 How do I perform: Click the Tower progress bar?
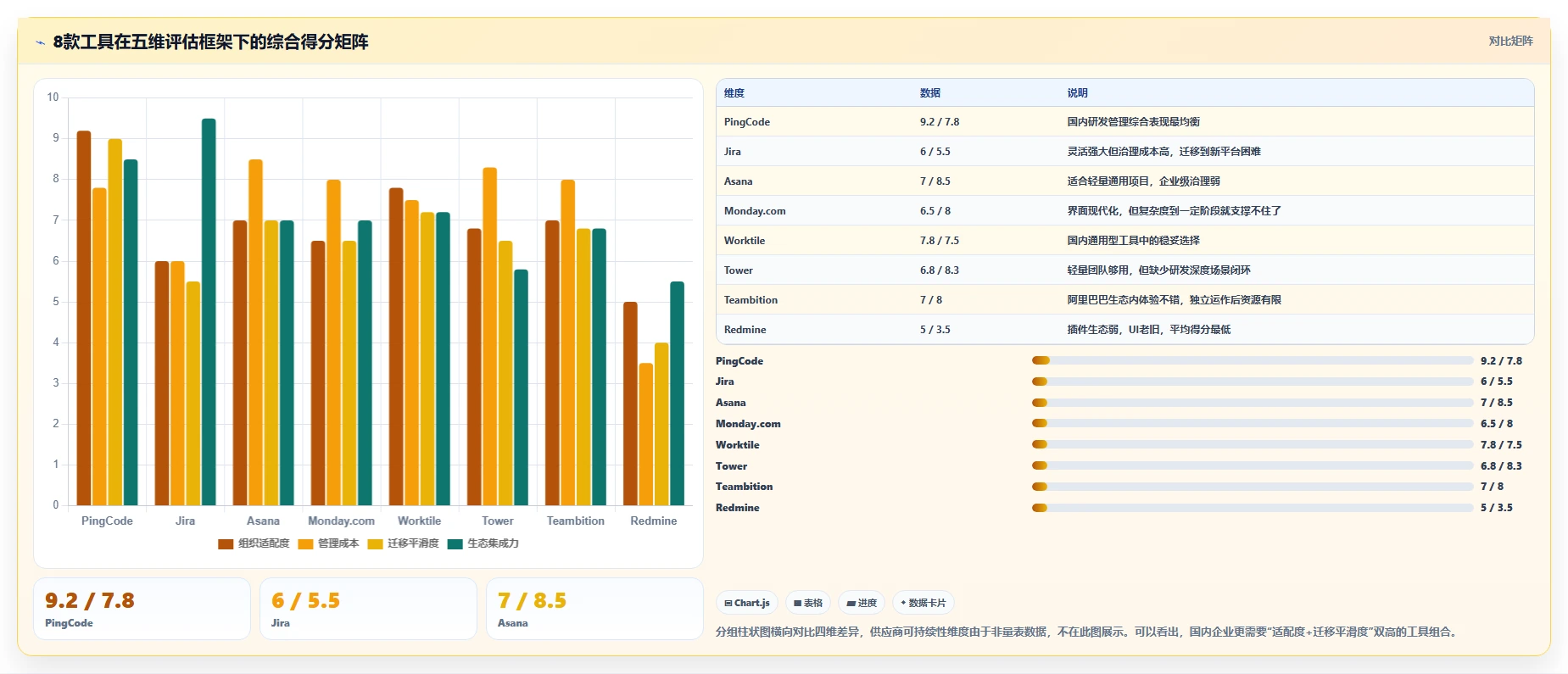click(x=1253, y=465)
